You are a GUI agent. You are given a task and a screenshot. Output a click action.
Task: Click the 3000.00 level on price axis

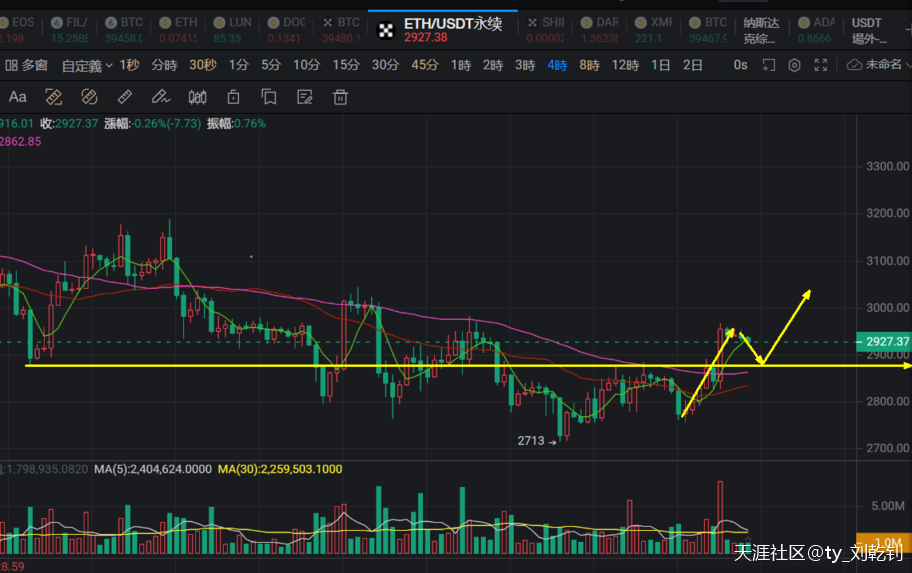click(x=887, y=308)
